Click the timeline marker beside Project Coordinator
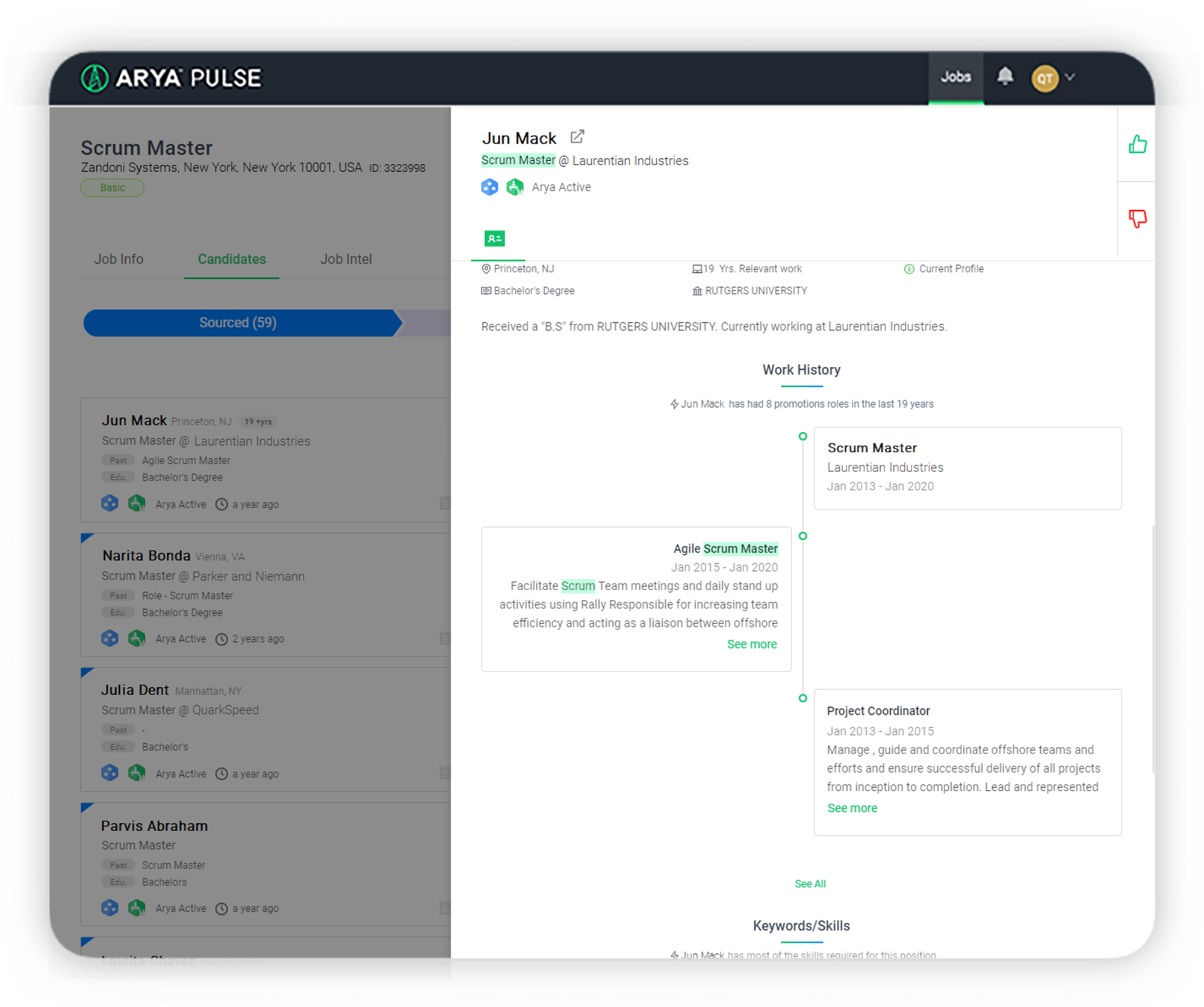Image resolution: width=1204 pixels, height=1007 pixels. [802, 699]
